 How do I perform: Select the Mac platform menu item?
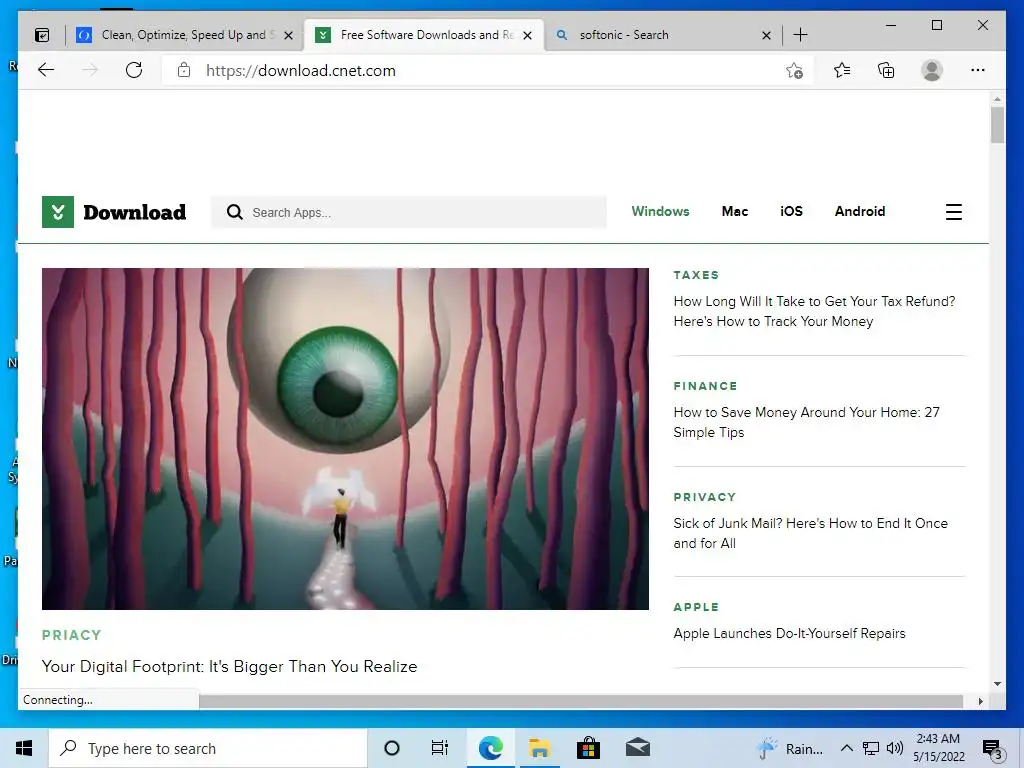pos(735,212)
